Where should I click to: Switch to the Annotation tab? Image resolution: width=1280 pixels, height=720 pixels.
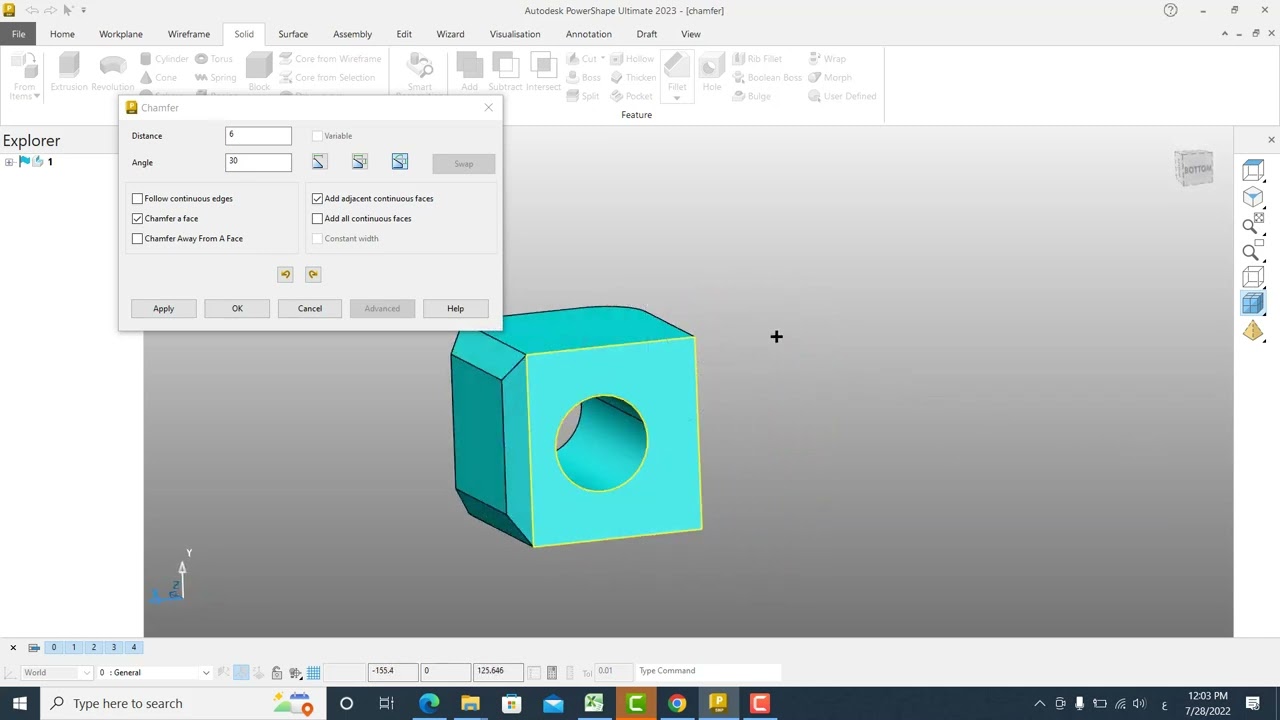click(x=589, y=34)
